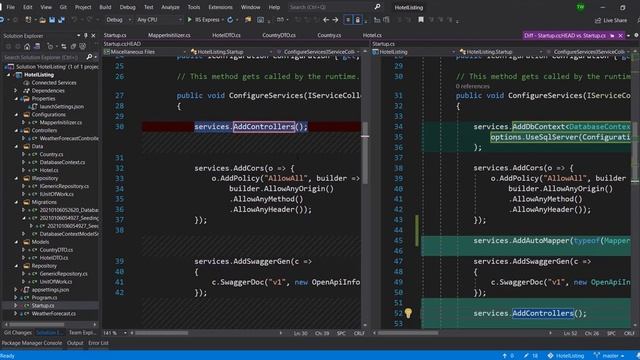Click the Open File folder icon
Screen dimensions: 640x360
click(x=42, y=20)
